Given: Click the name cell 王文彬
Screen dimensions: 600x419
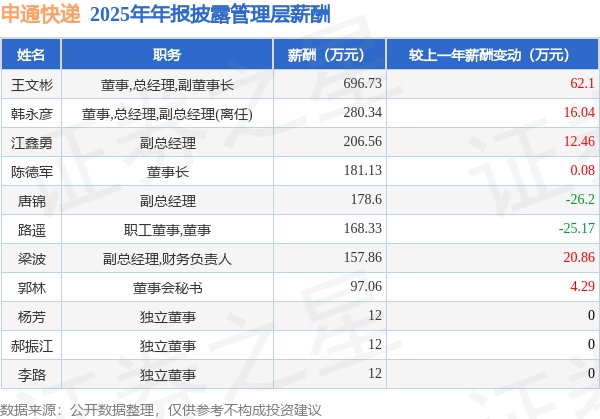Looking at the screenshot, I should tap(32, 85).
